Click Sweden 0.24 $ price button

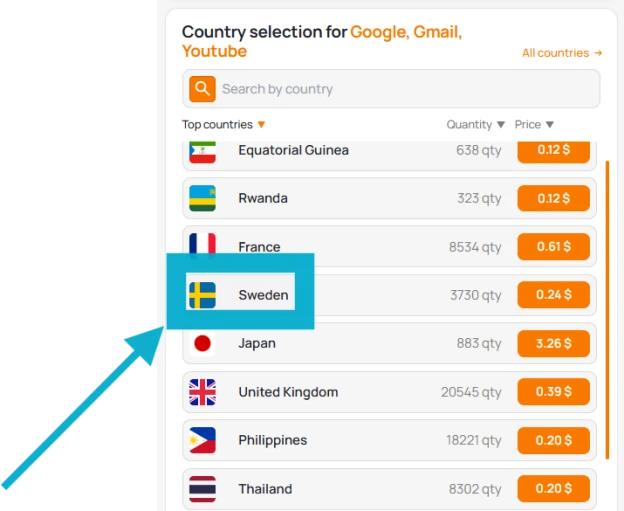coord(553,295)
